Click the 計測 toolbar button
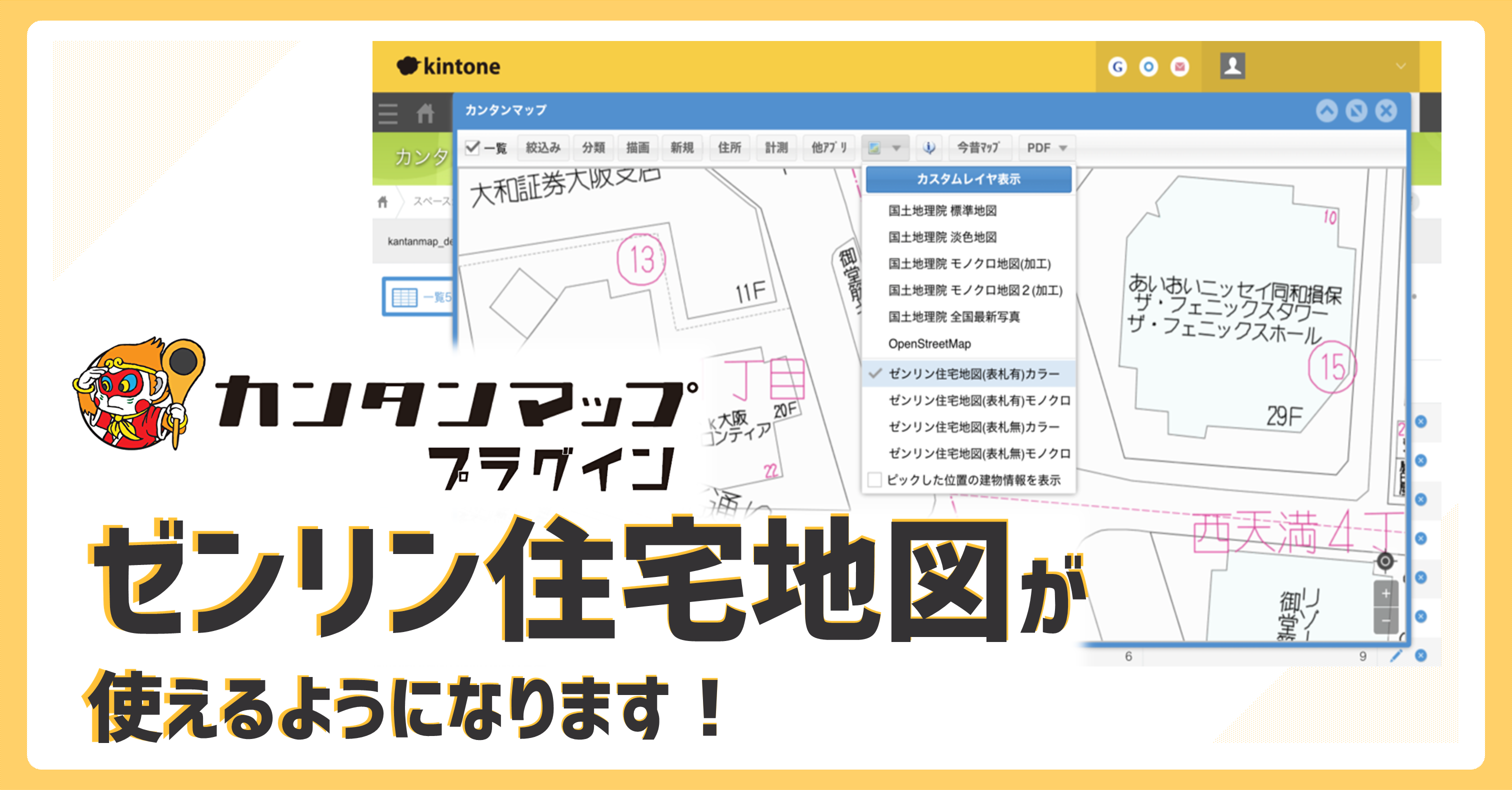1512x790 pixels. pos(776,148)
